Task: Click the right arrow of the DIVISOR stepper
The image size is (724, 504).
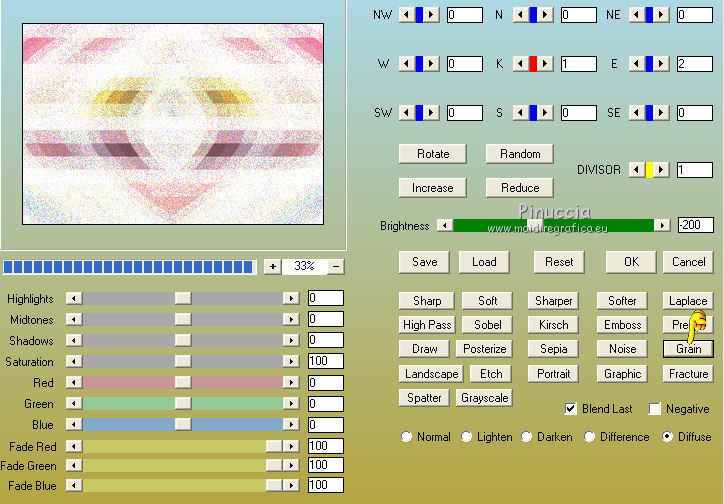Action: [x=662, y=171]
